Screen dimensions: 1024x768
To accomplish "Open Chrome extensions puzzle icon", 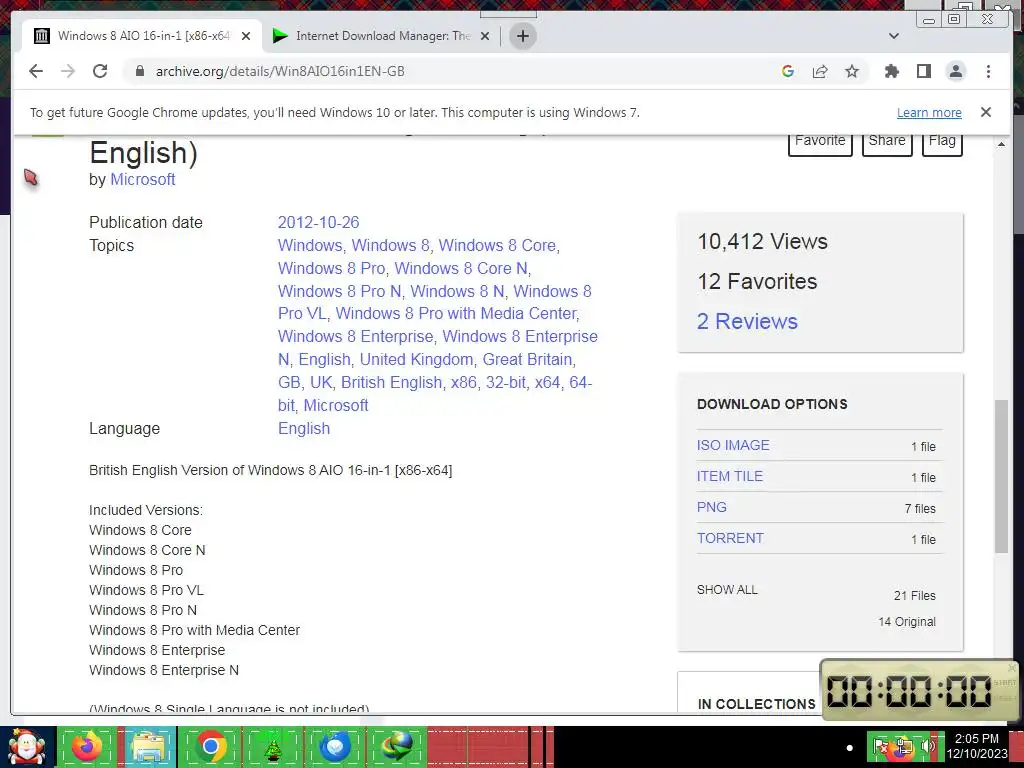I will pos(891,71).
